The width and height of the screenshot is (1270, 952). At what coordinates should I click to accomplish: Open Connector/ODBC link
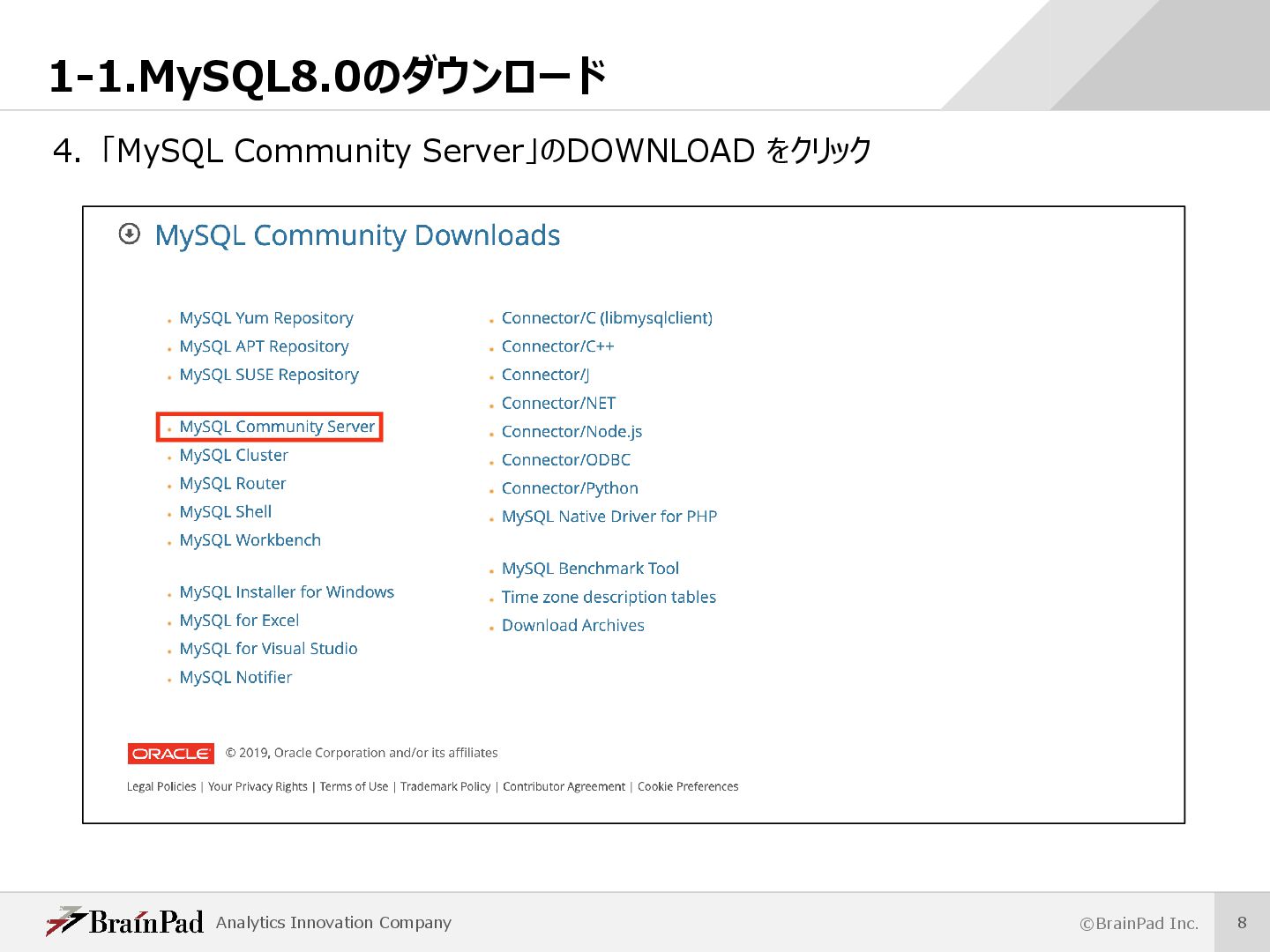566,460
